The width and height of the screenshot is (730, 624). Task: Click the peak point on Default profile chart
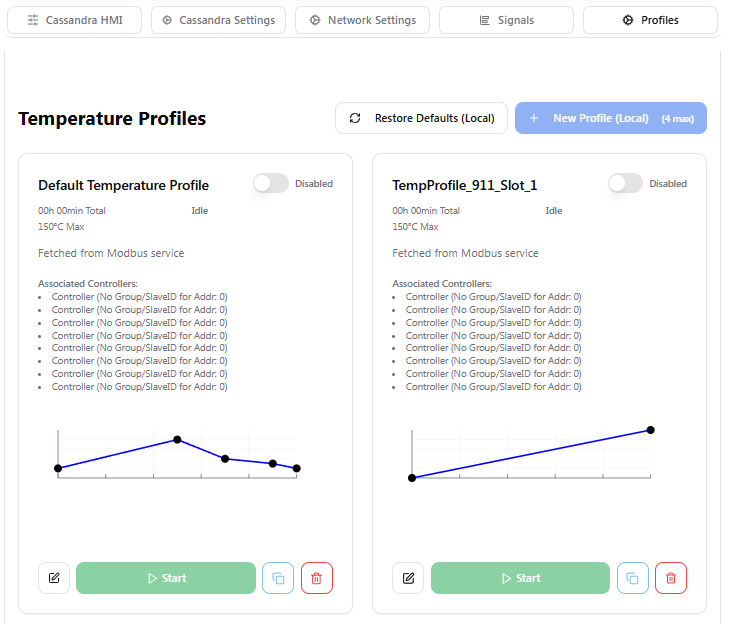[177, 439]
